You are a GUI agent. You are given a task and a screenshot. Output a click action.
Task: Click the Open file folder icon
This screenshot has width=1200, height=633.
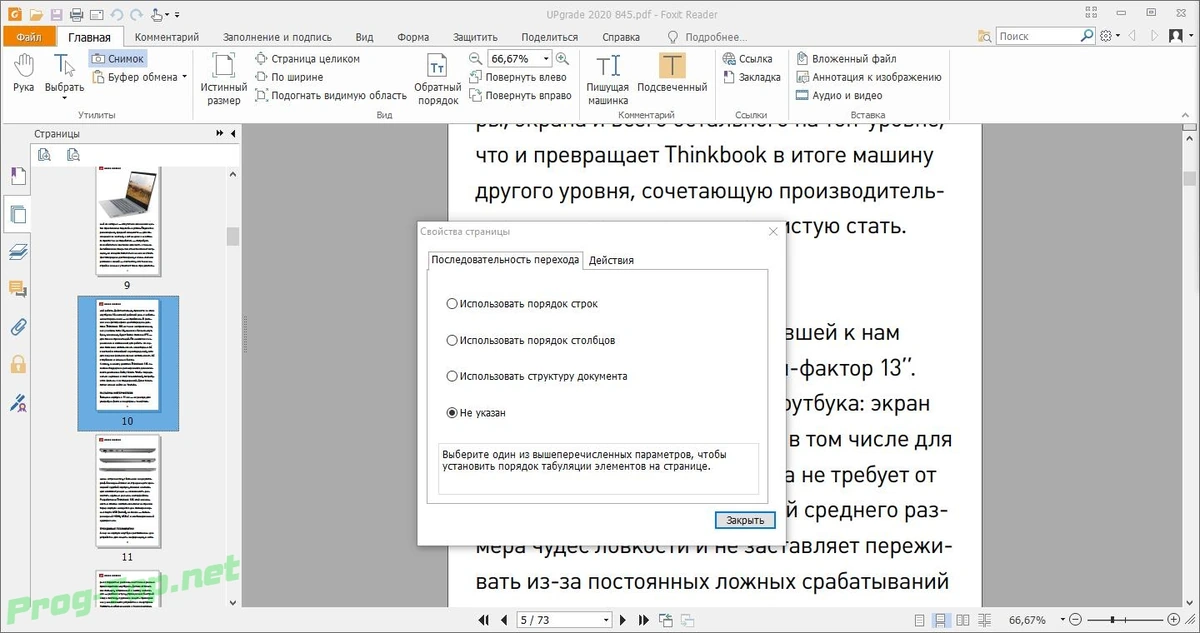point(36,13)
